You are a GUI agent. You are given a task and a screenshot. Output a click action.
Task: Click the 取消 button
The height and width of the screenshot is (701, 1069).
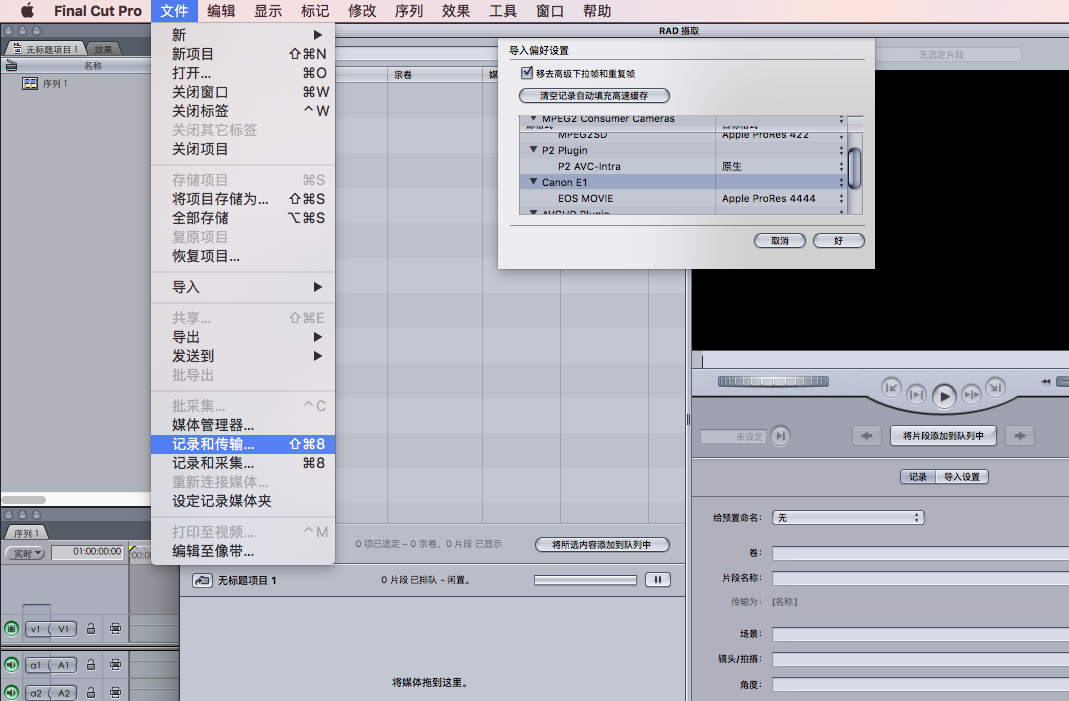(x=780, y=241)
